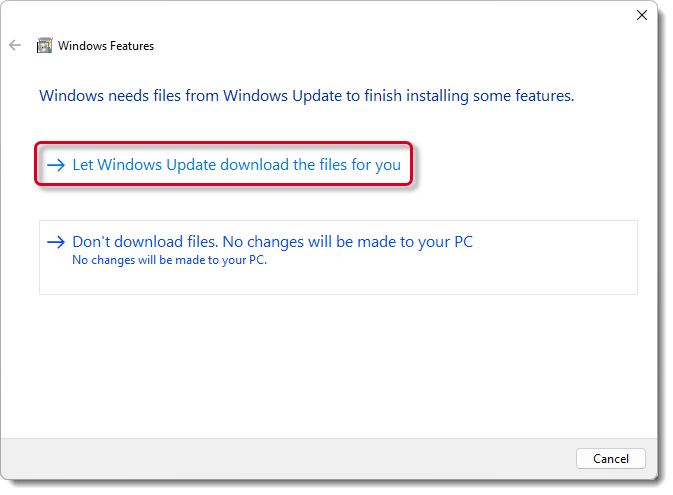Close the Windows Features dialog with X
The height and width of the screenshot is (495, 673).
(x=641, y=15)
